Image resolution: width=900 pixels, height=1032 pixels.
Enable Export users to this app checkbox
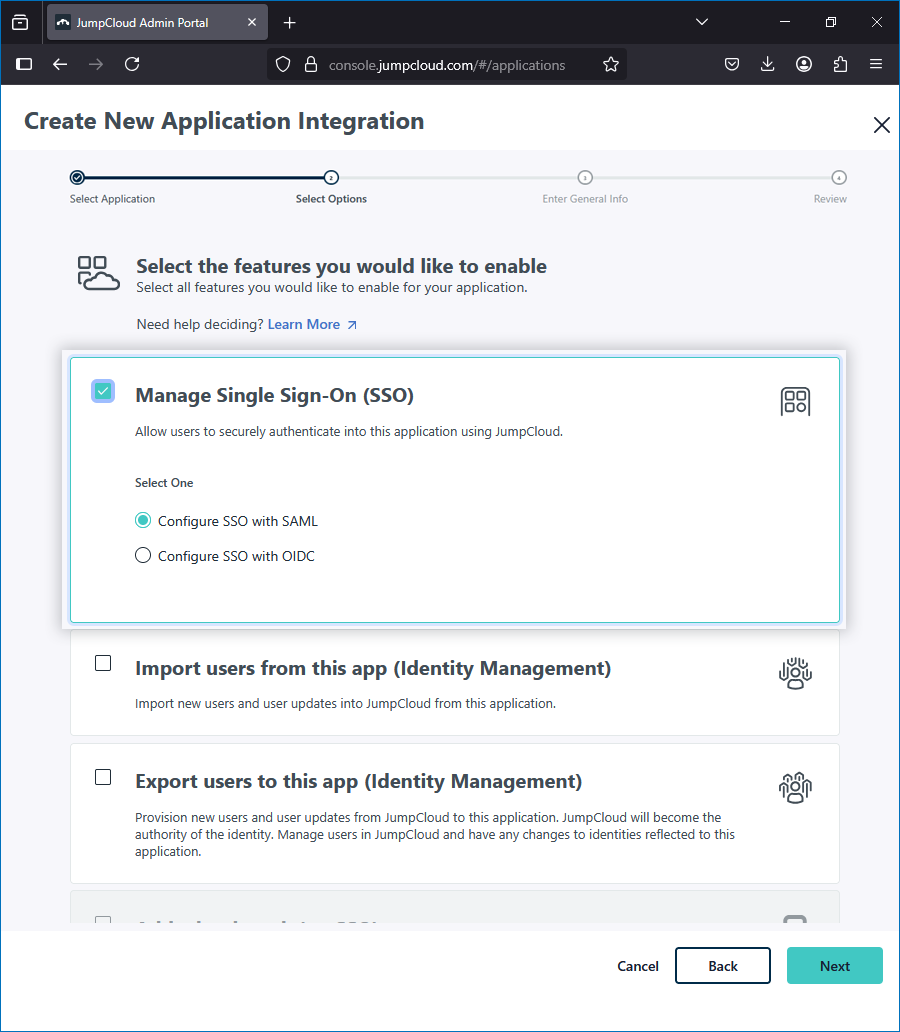click(103, 777)
